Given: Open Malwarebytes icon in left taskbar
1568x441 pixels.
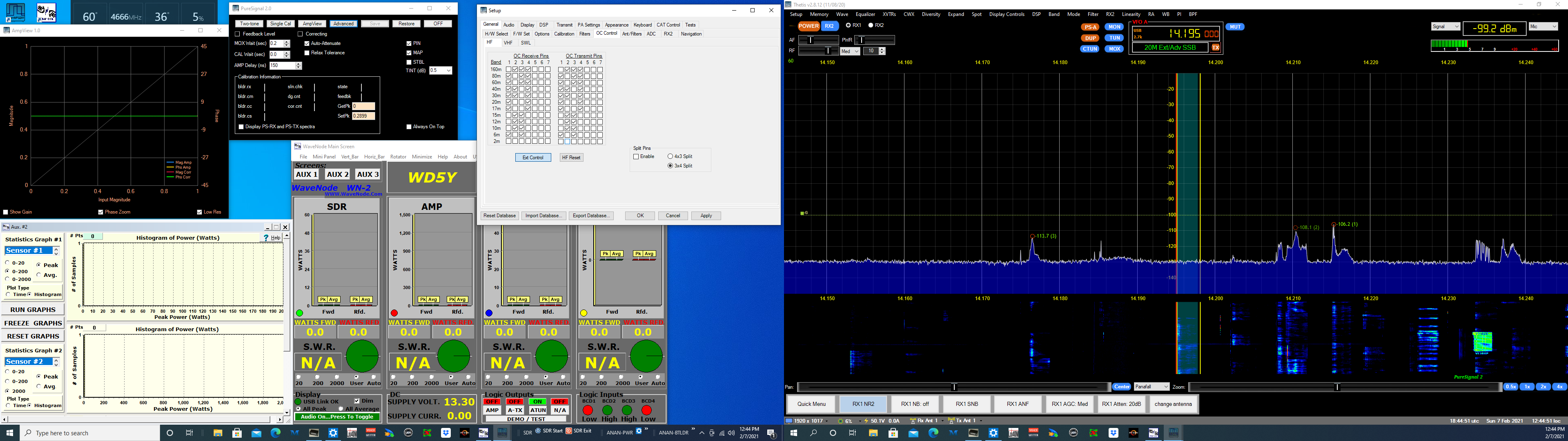Looking at the screenshot, I should pos(294,433).
